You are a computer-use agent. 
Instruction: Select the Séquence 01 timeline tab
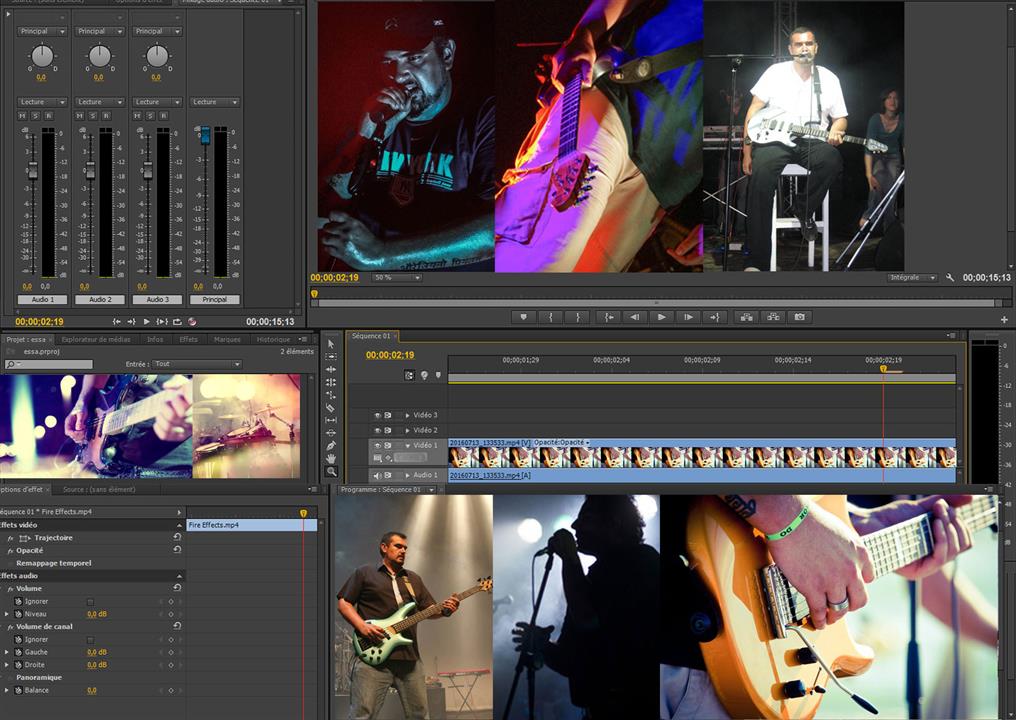click(371, 336)
